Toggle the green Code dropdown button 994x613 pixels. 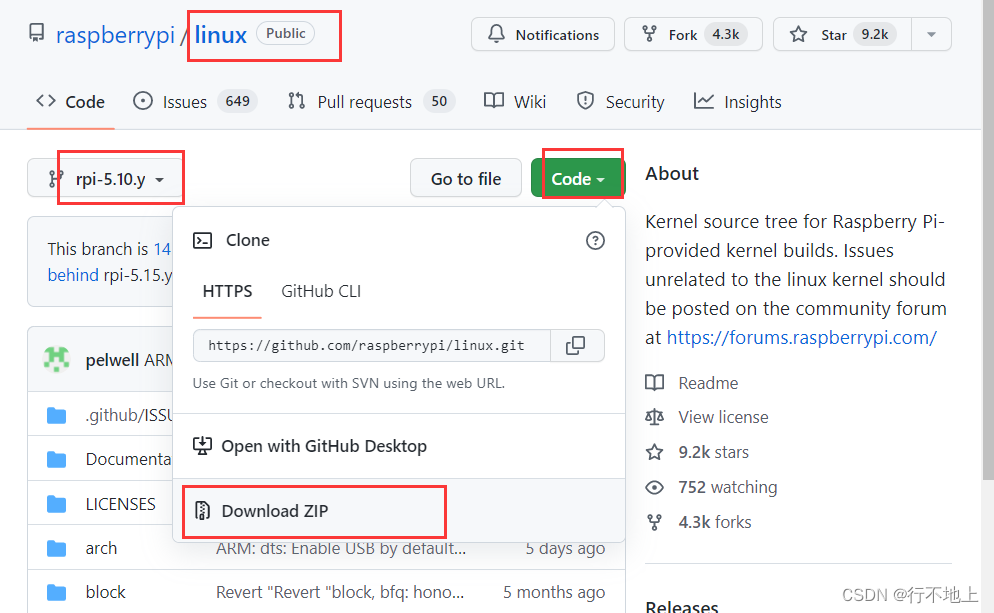[x=578, y=179]
